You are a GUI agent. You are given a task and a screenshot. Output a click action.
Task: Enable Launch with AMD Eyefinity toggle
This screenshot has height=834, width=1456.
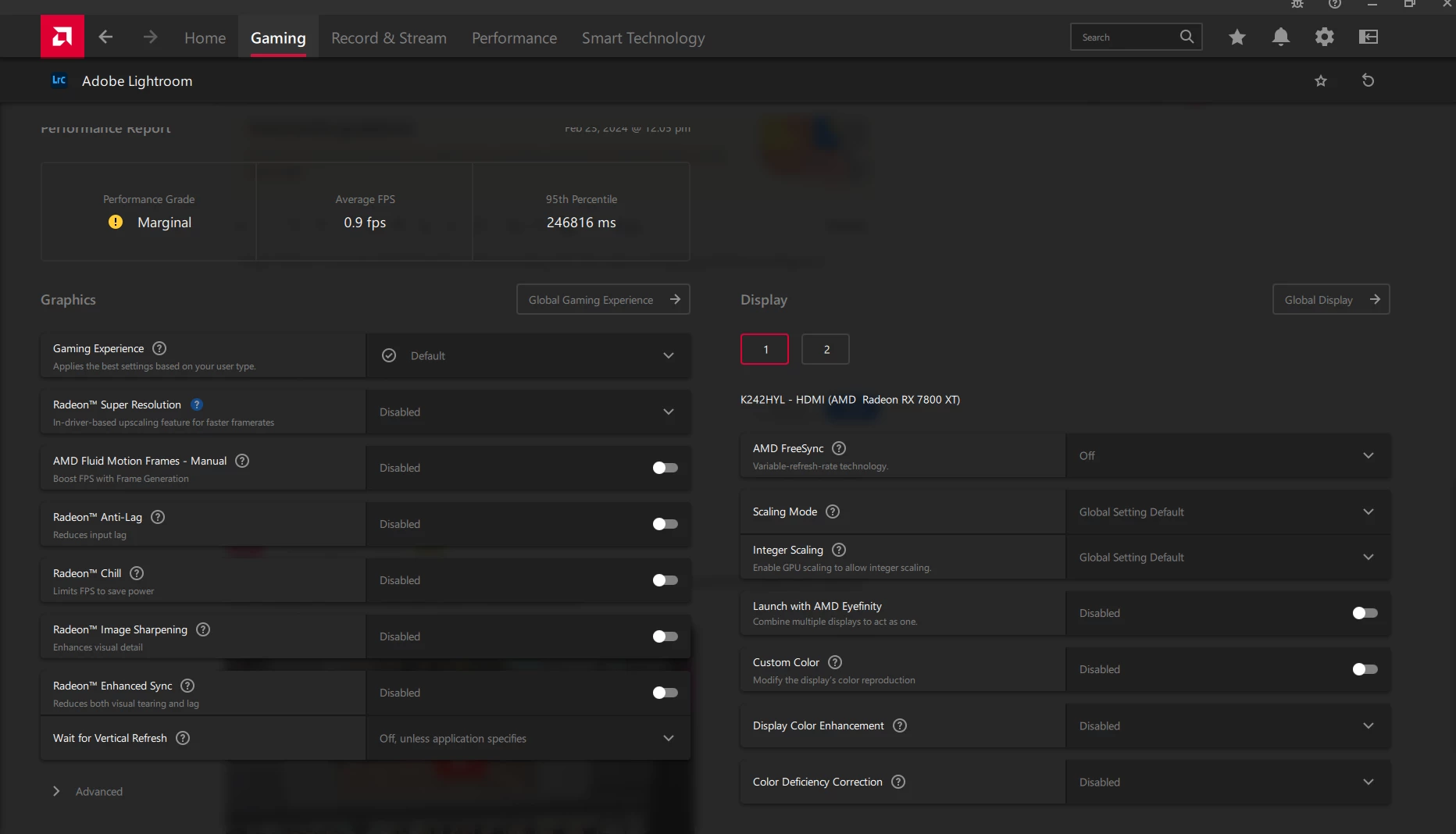tap(1365, 613)
